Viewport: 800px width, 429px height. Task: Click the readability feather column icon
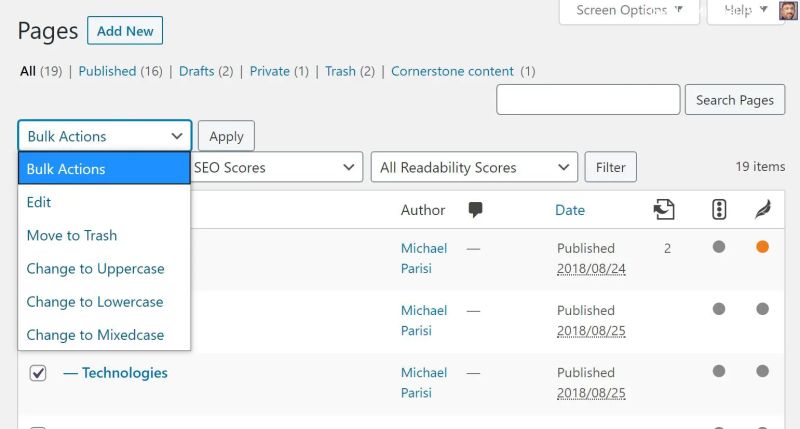coord(763,210)
